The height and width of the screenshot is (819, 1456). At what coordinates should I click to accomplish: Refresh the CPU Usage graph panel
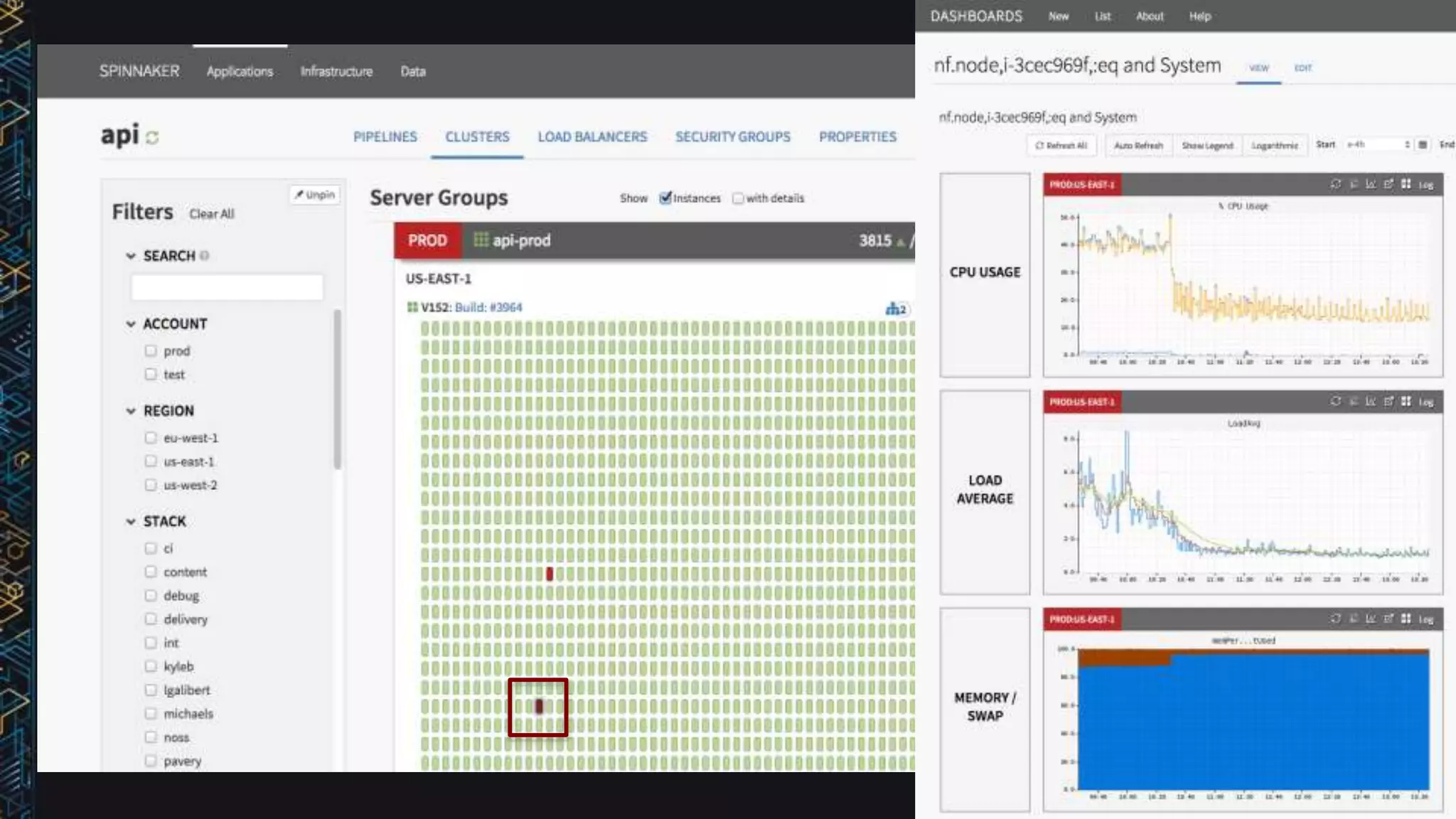[1335, 184]
